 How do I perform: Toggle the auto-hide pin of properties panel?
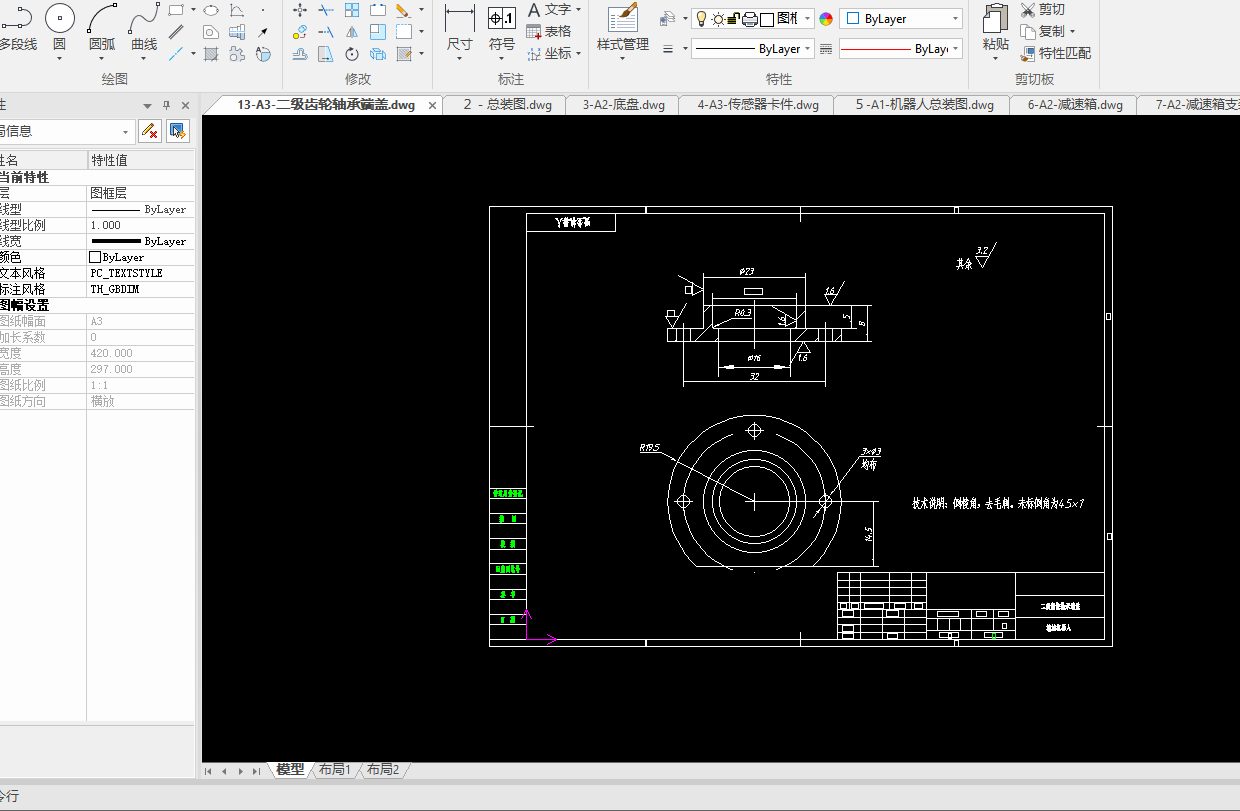(167, 105)
